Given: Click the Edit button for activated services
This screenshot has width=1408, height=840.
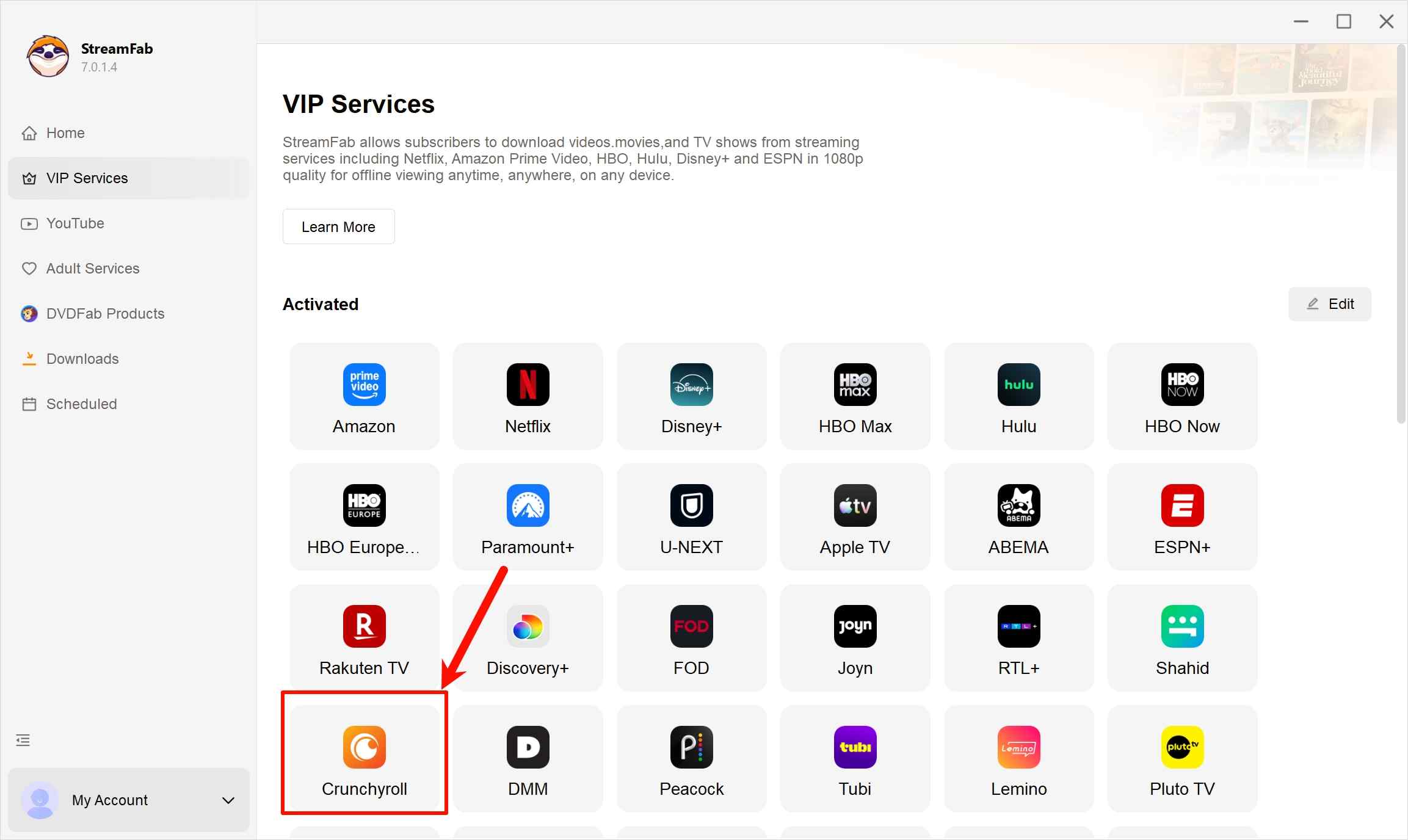Looking at the screenshot, I should pos(1330,304).
